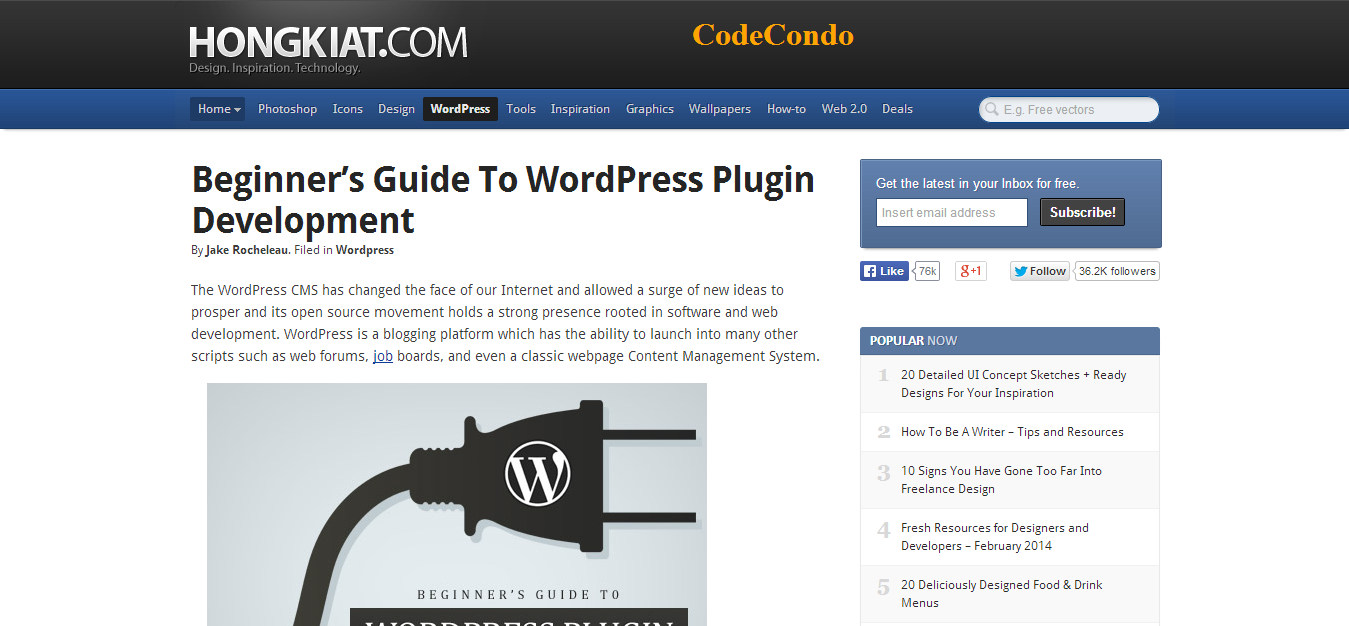Open the Inspiration category
The width and height of the screenshot is (1349, 626).
pyautogui.click(x=580, y=109)
